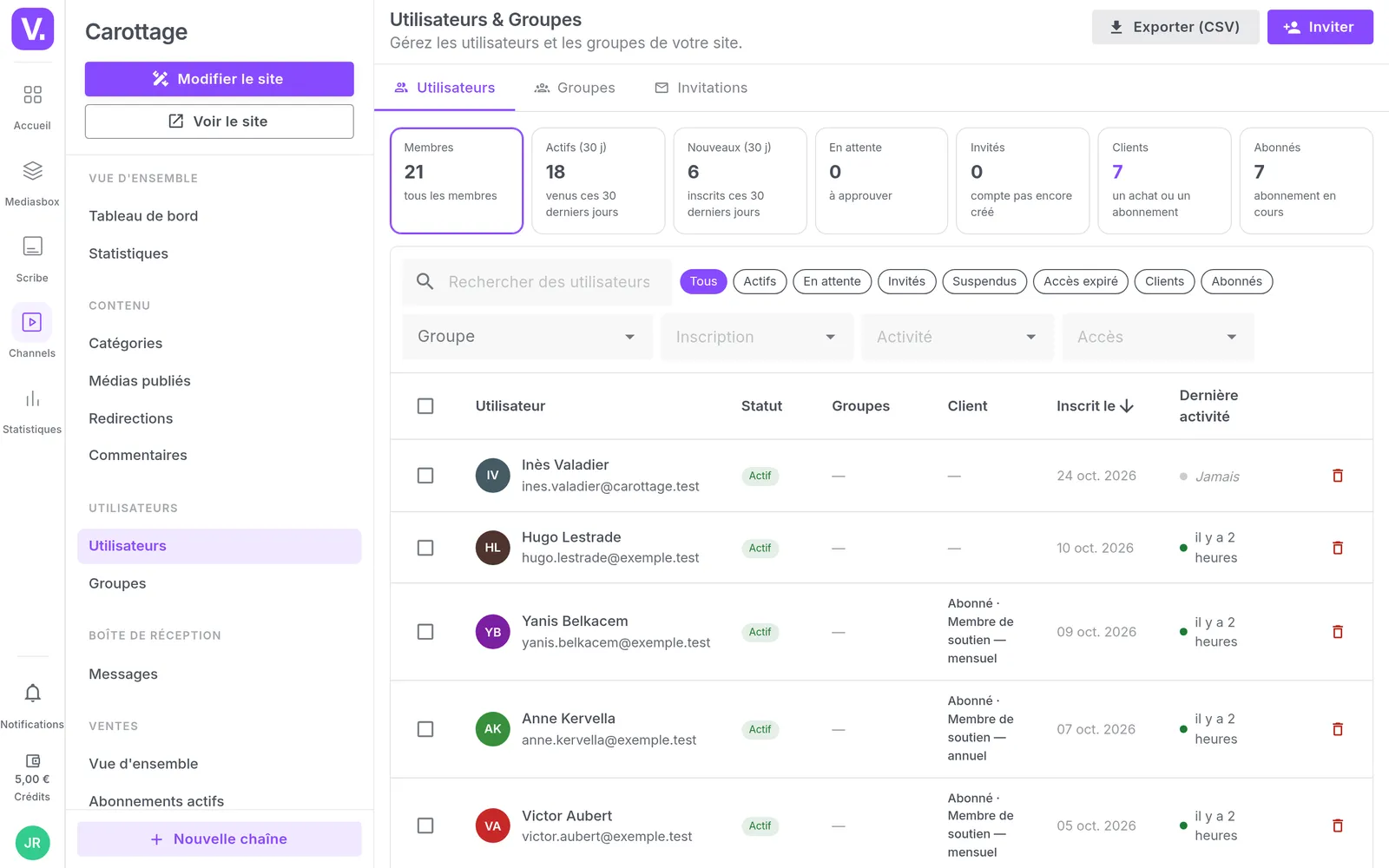This screenshot has height=868, width=1389.
Task: Click the Inviter button
Action: pos(1320,27)
